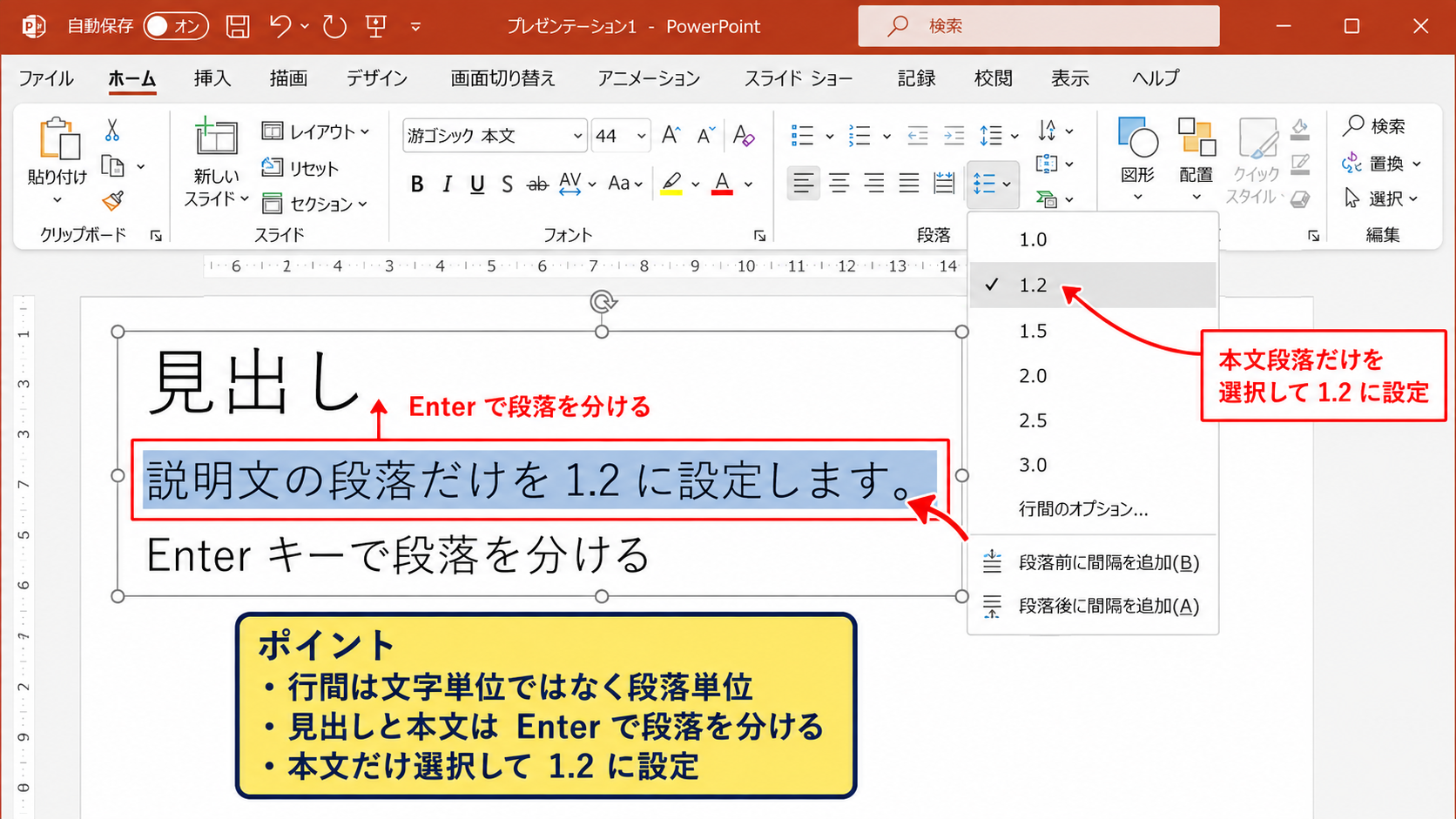The image size is (1456, 819).
Task: Decrease list indent level
Action: coord(918,135)
